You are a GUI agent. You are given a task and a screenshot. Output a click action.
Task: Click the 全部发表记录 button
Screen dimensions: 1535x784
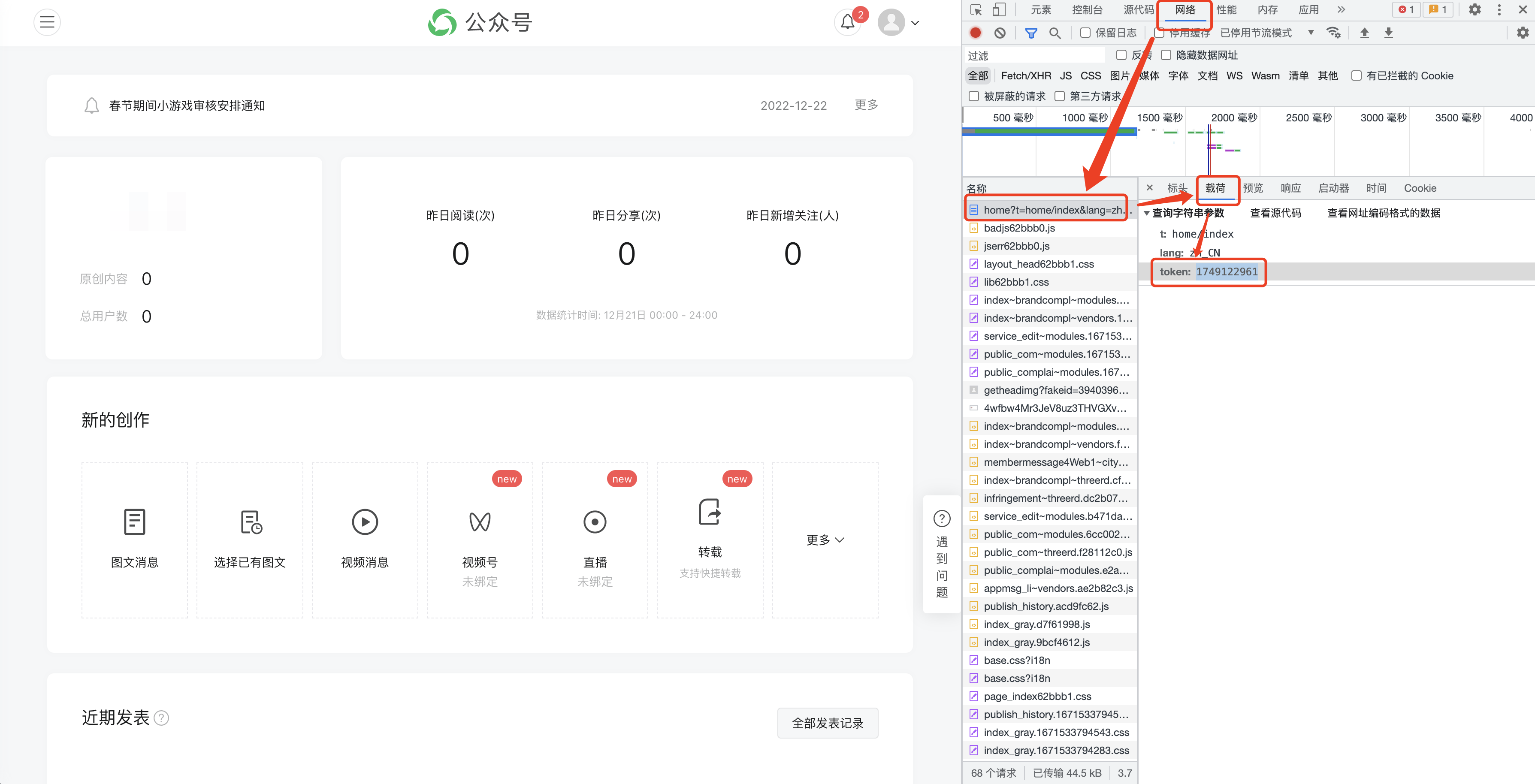pos(827,723)
